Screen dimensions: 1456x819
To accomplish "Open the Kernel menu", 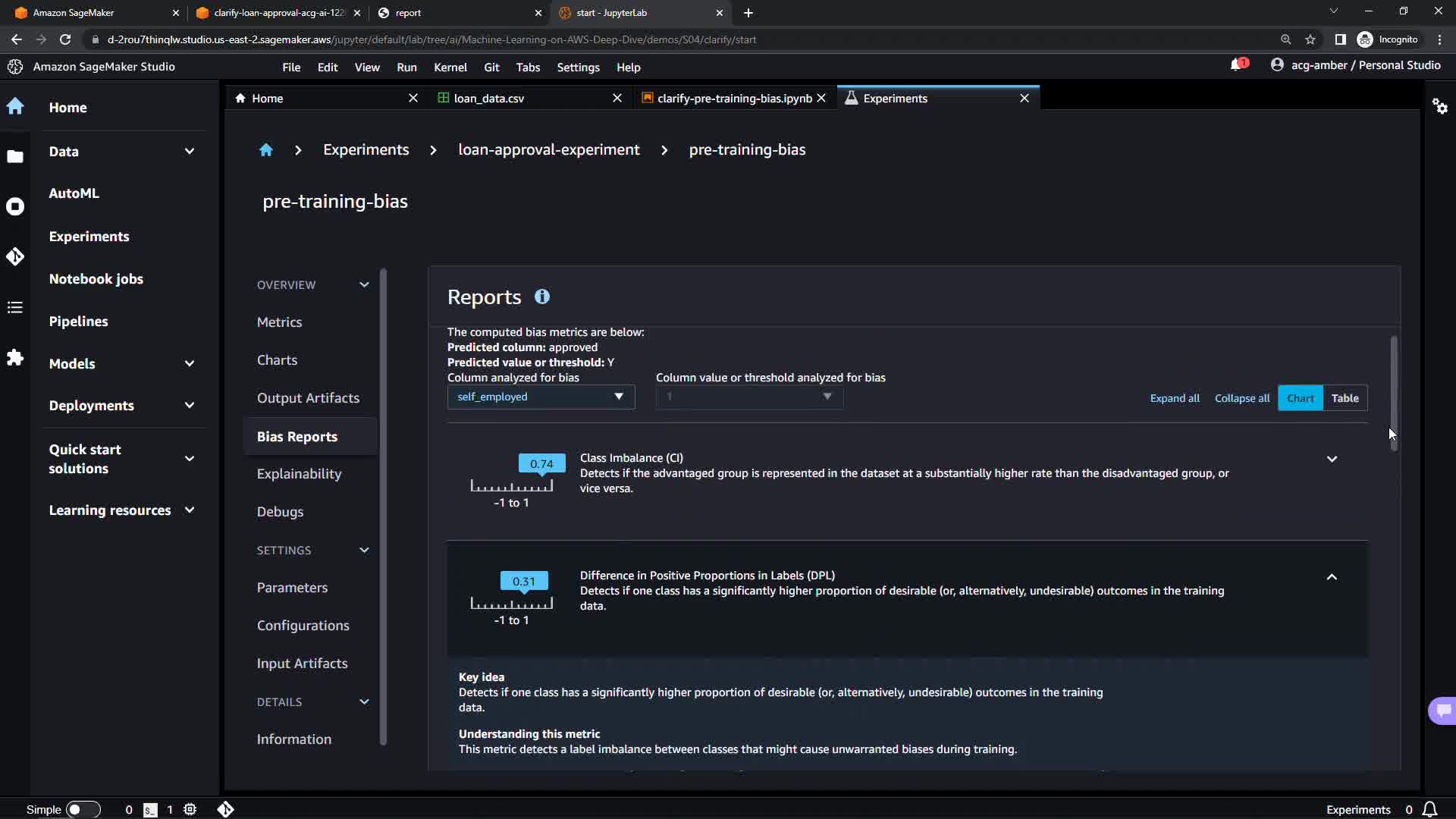I will (450, 67).
